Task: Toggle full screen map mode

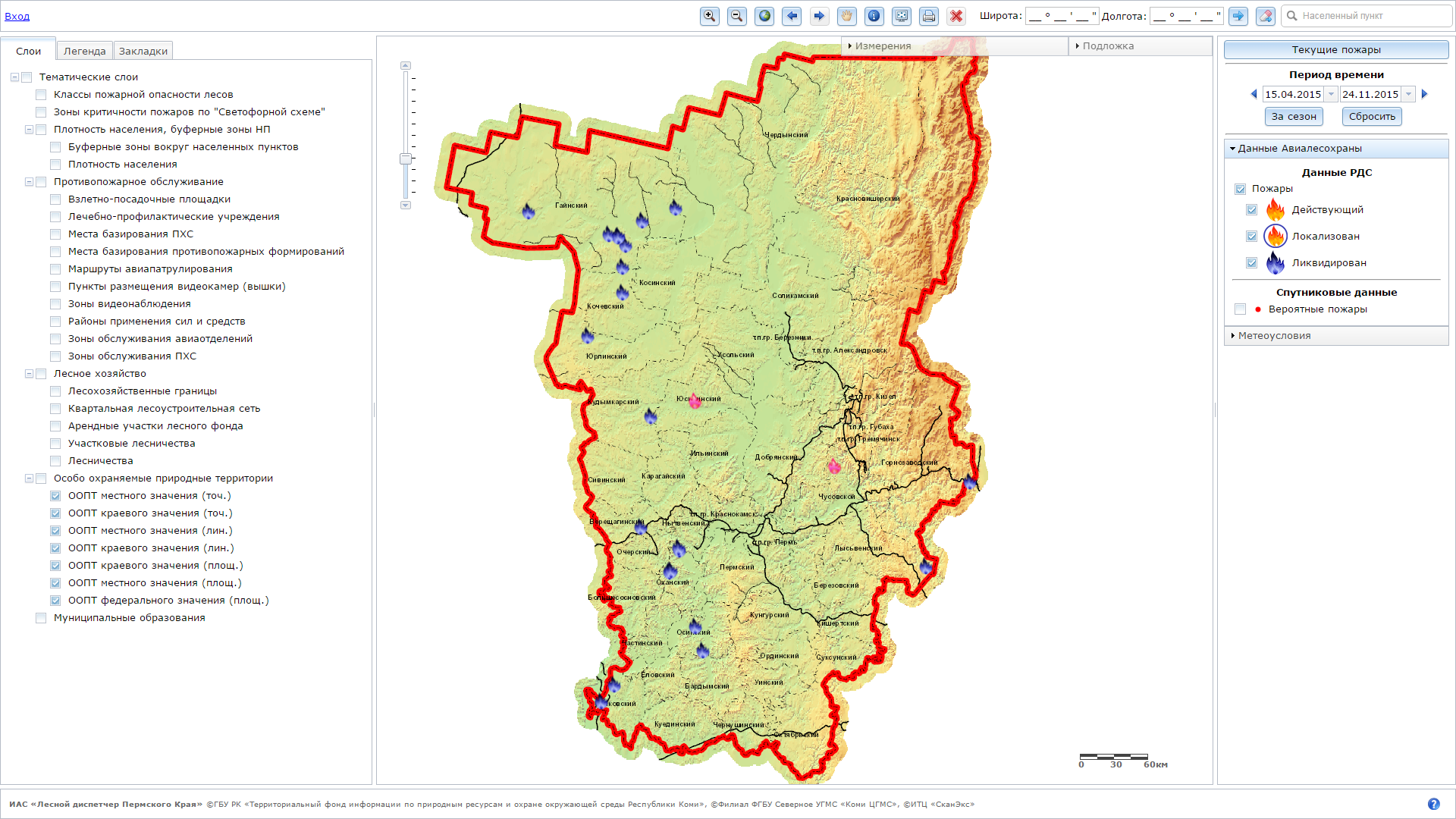Action: pos(902,16)
